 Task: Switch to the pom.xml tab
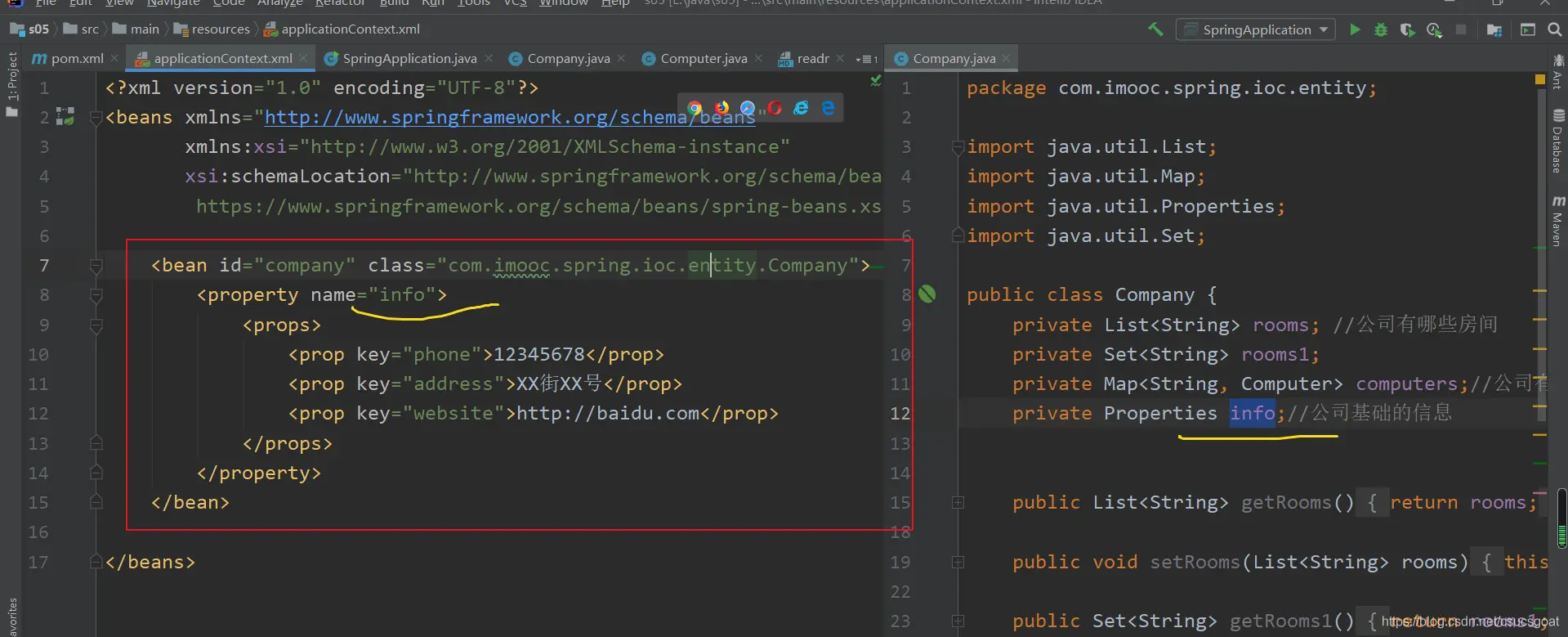point(76,59)
